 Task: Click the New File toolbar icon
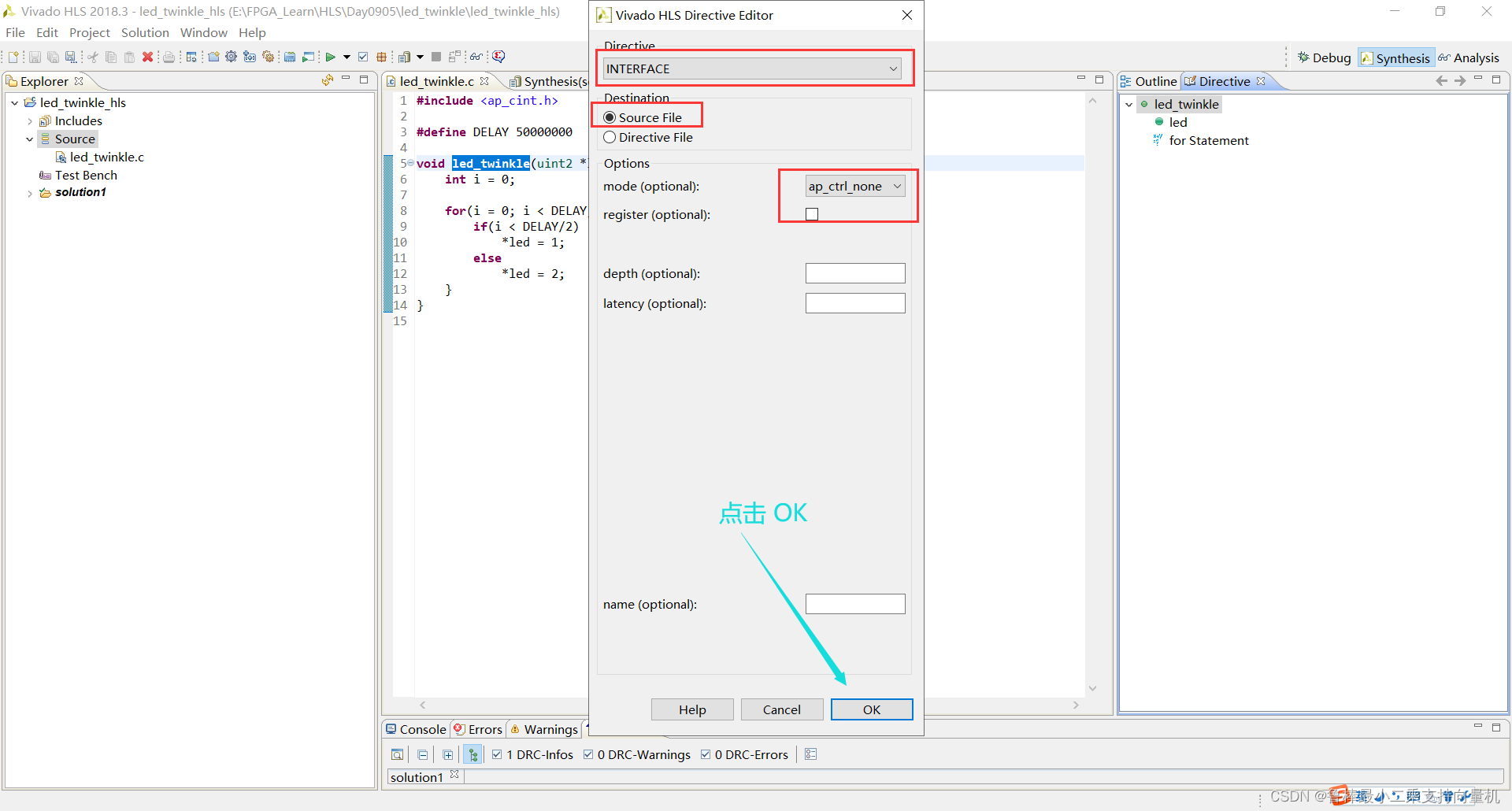click(13, 57)
